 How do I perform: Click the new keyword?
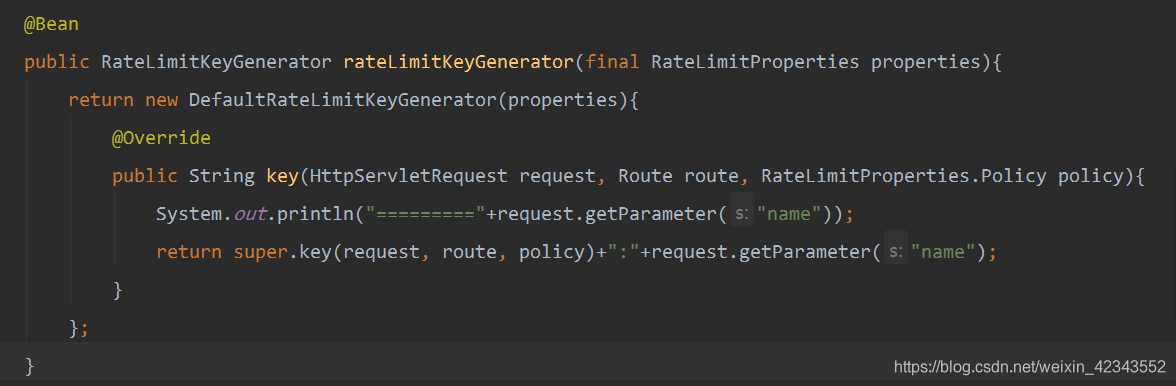[161, 100]
